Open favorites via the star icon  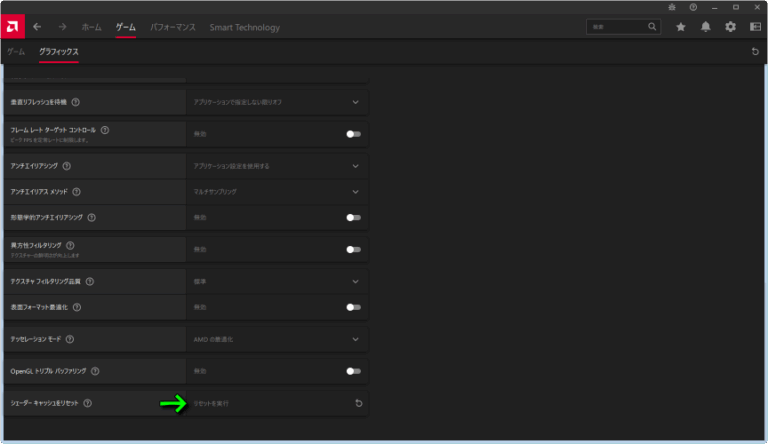(x=681, y=27)
